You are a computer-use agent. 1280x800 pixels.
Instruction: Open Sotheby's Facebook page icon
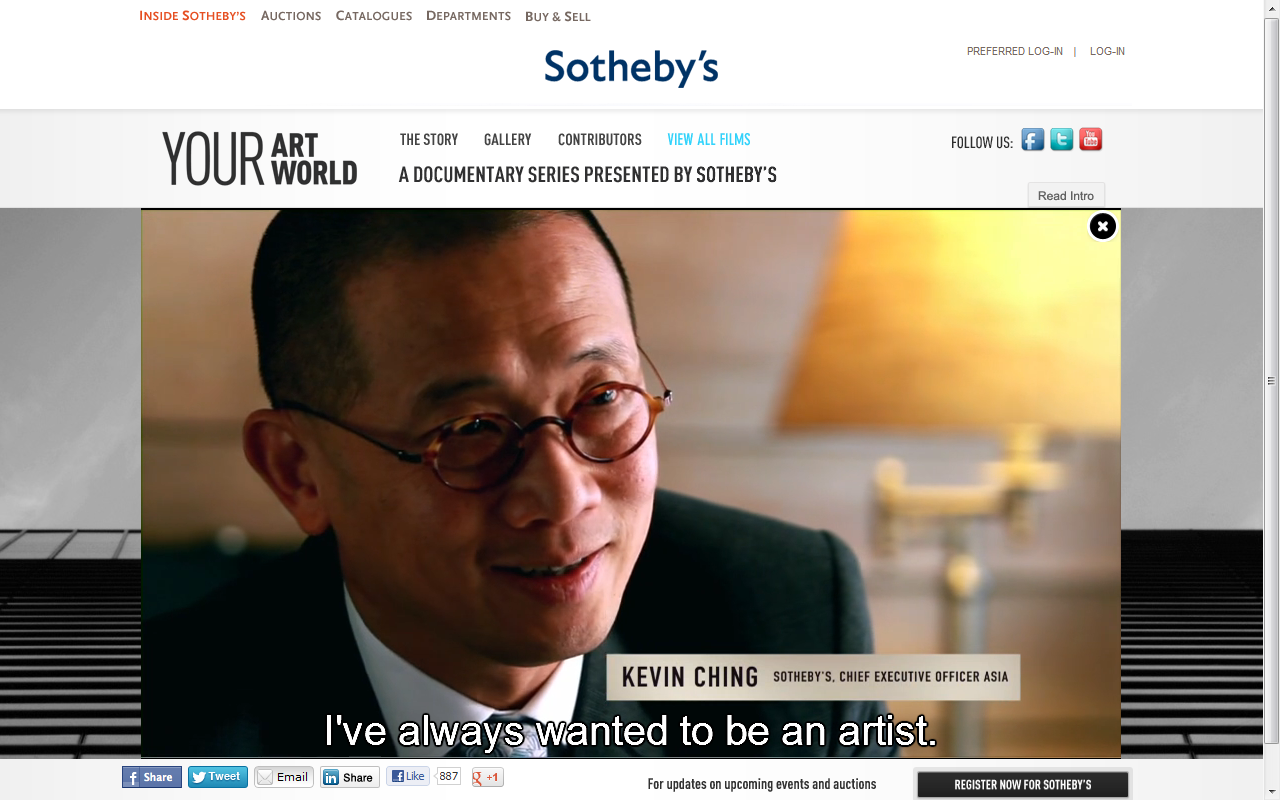click(x=1033, y=140)
